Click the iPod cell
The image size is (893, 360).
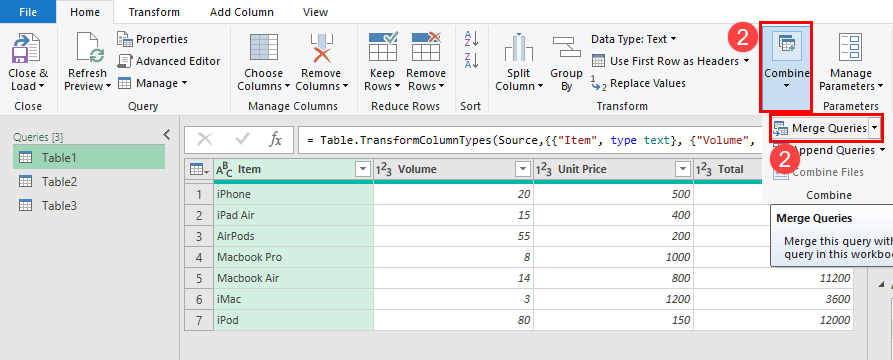[293, 321]
